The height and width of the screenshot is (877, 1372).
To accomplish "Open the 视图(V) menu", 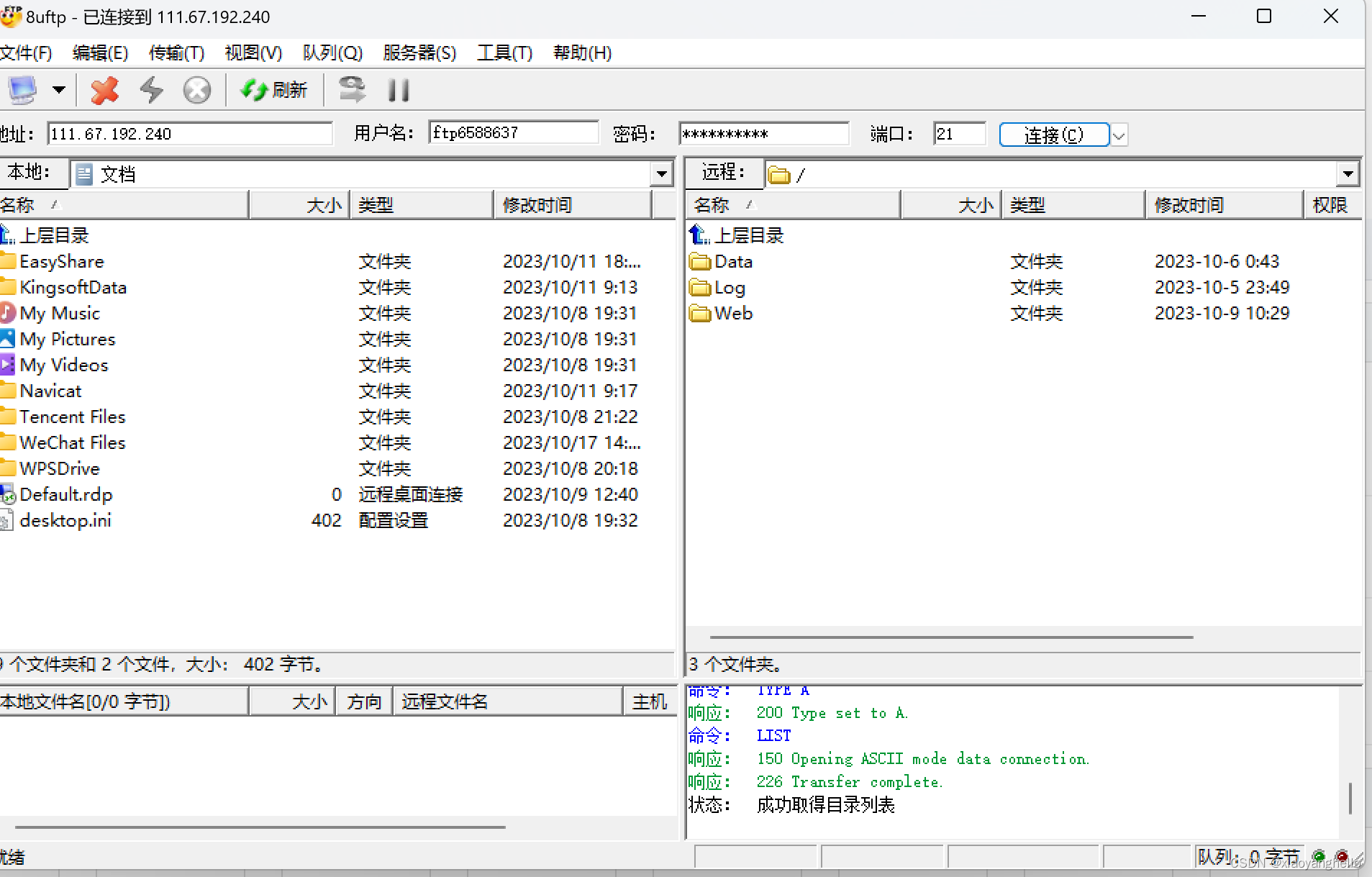I will pos(253,53).
